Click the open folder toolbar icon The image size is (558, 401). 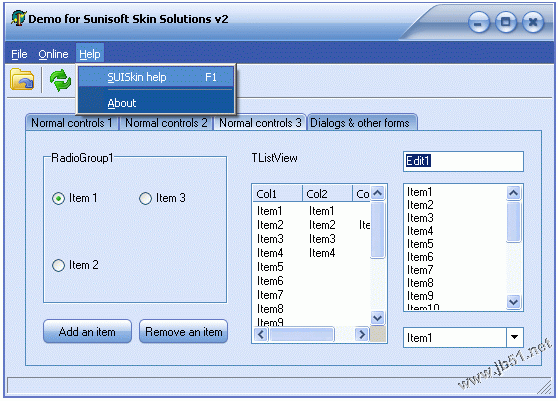[22, 79]
